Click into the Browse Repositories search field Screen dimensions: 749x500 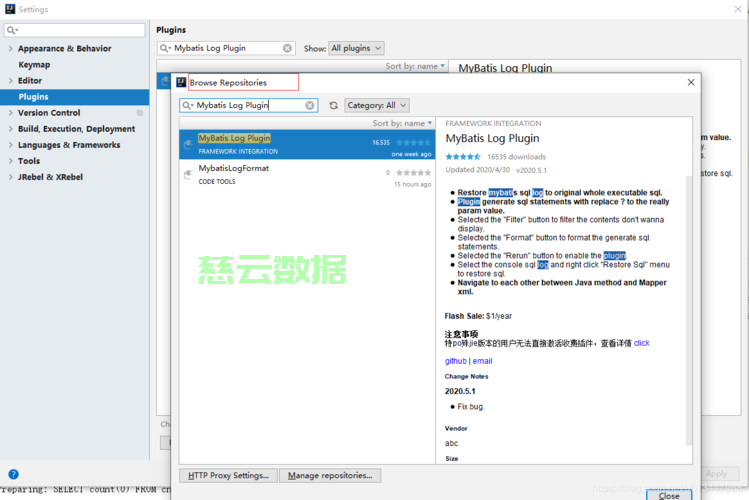point(248,105)
